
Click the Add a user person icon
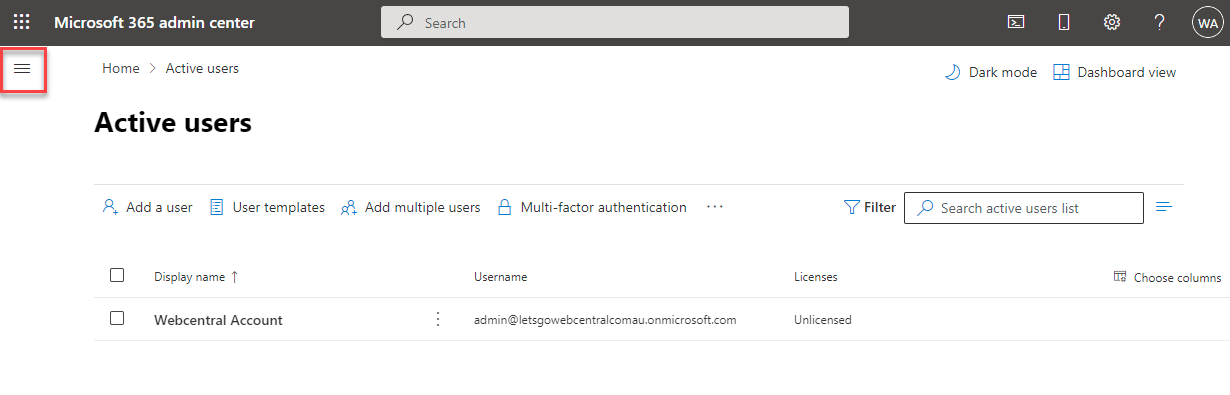pos(111,207)
